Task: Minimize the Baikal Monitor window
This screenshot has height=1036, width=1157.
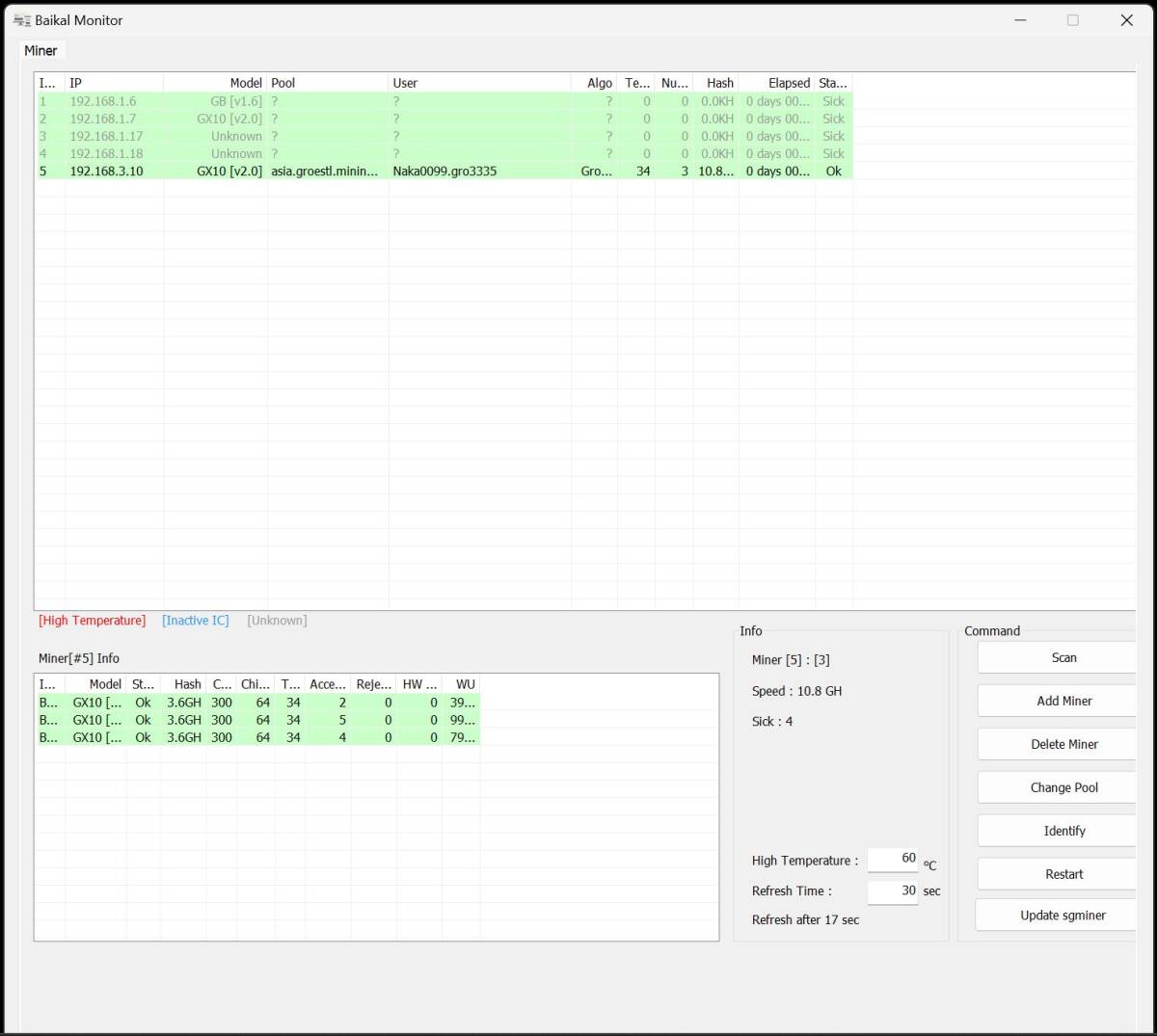Action: click(1020, 20)
